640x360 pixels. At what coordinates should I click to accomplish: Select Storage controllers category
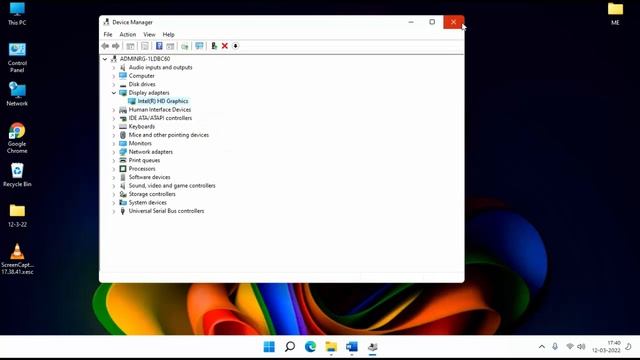pos(152,194)
